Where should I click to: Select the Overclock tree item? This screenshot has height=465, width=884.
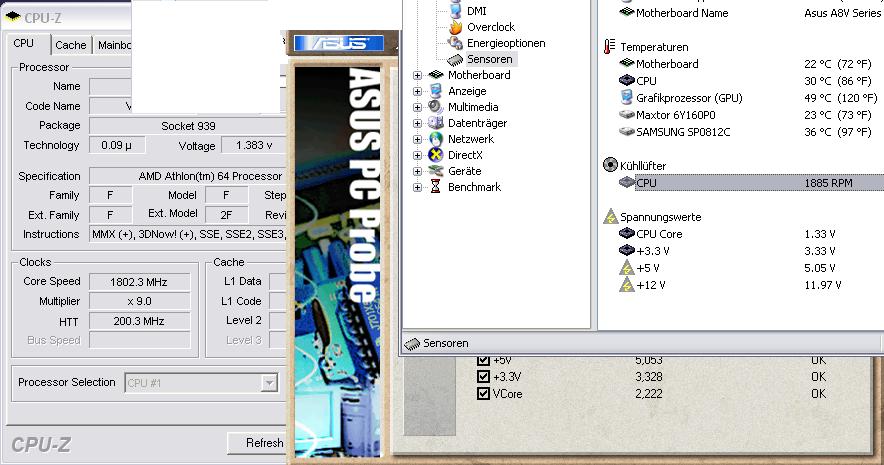point(491,27)
